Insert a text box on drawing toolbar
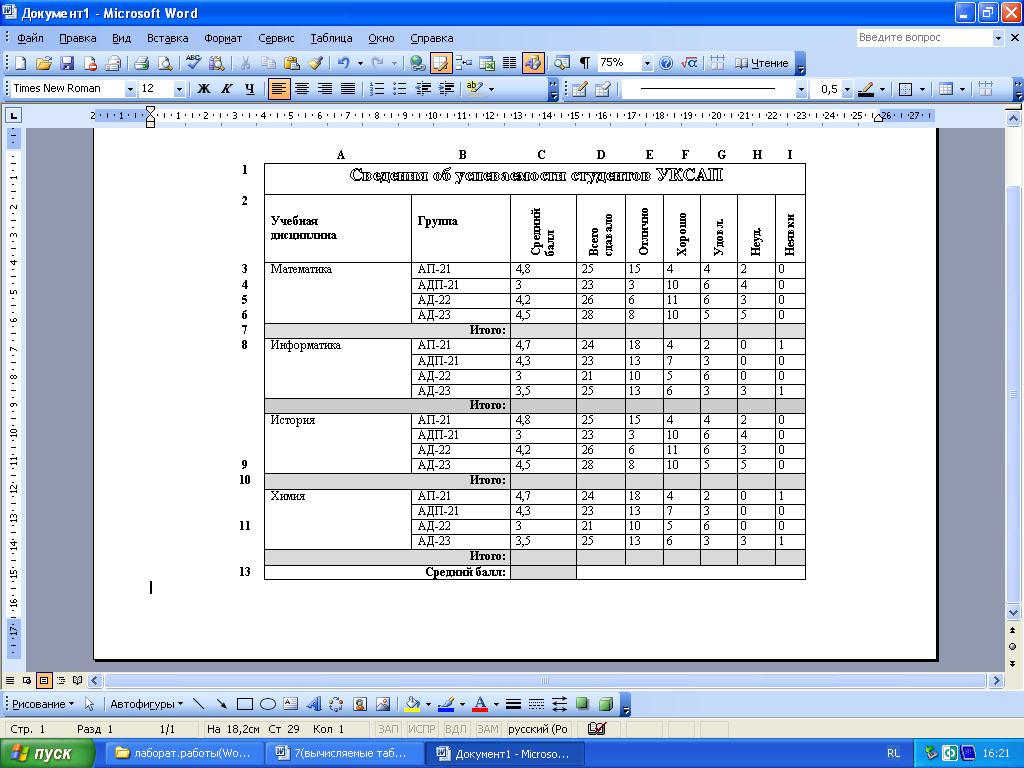Screen dimensions: 1024x768 (x=291, y=704)
